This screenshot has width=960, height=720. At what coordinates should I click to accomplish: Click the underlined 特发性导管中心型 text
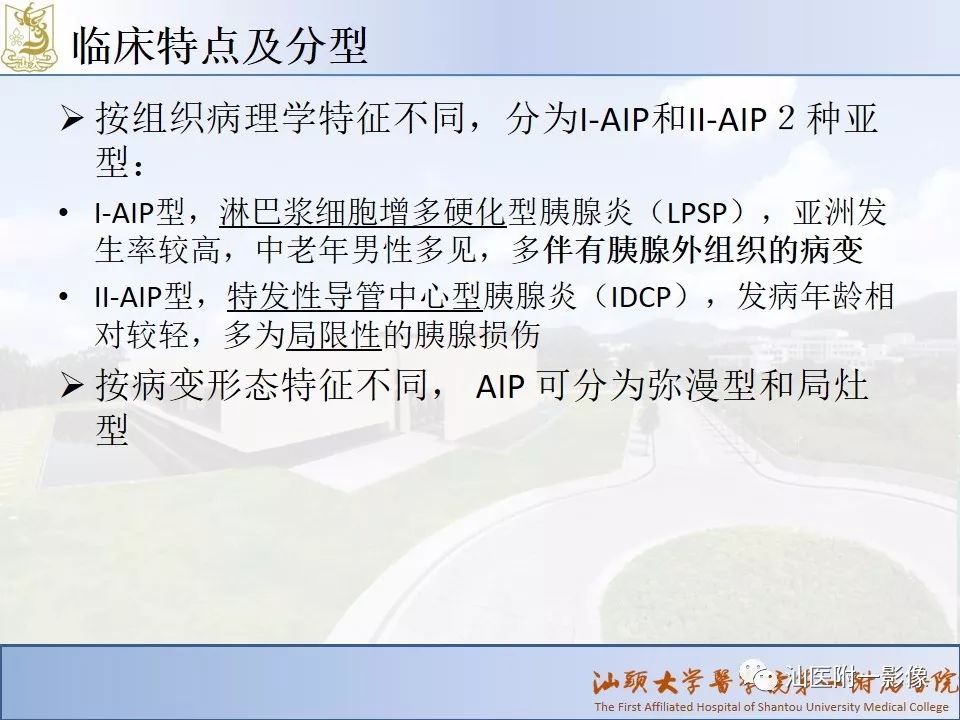(x=354, y=297)
